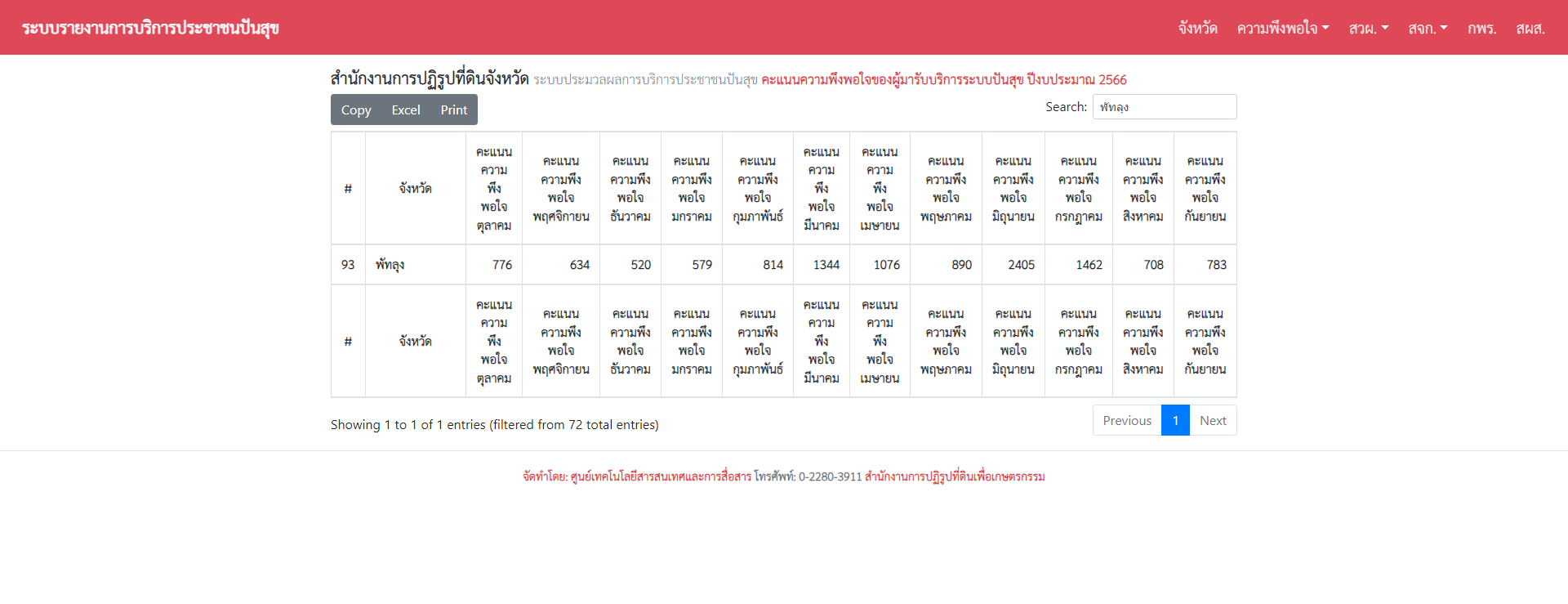
Task: Sort by ตุลาคม score column header
Action: coord(494,188)
